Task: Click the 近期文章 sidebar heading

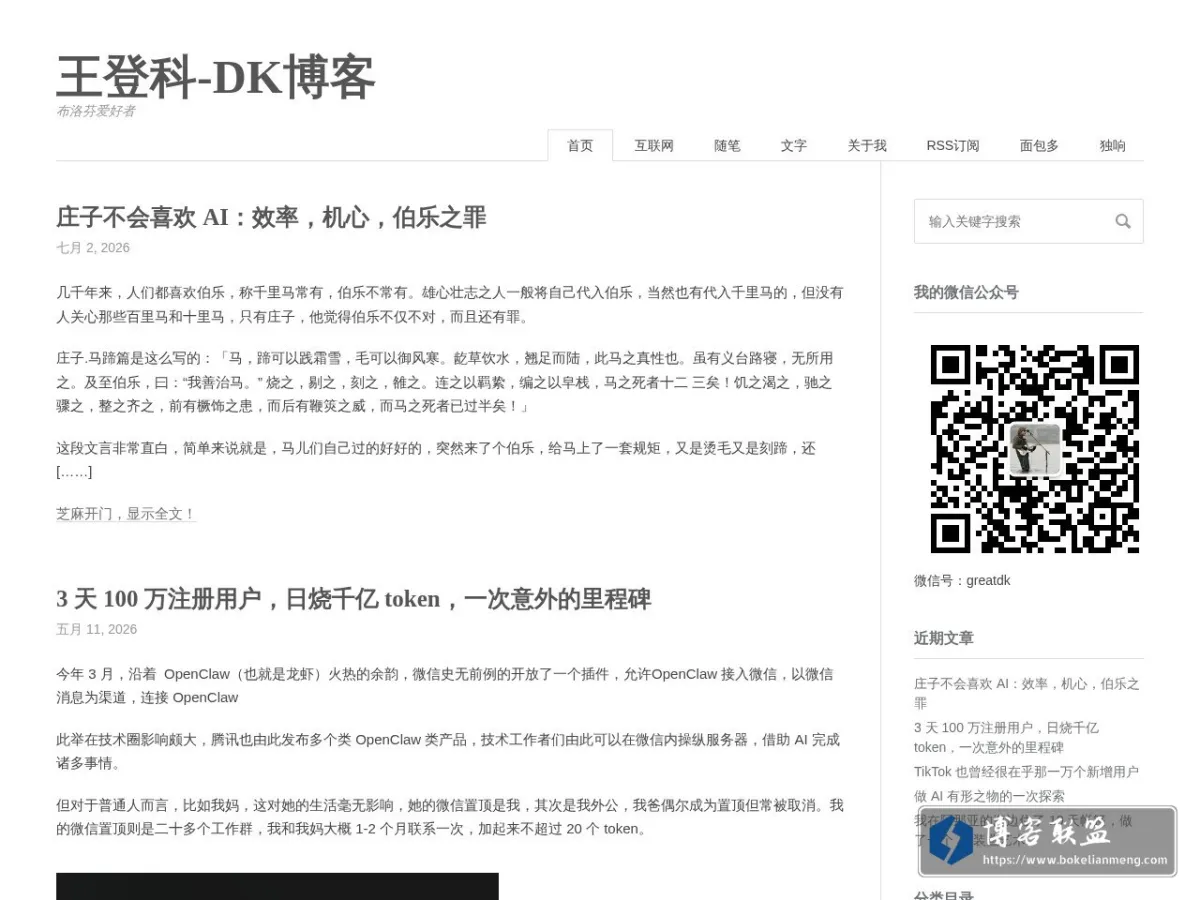Action: pos(943,638)
